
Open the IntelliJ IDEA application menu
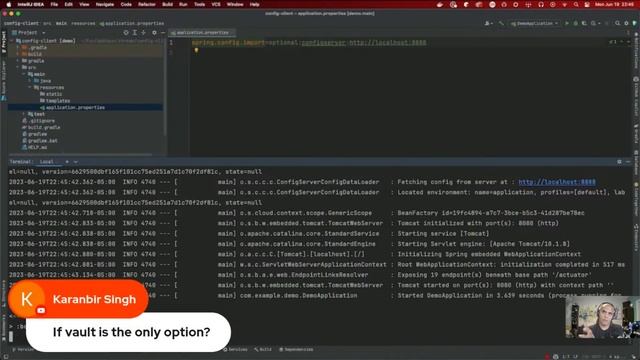tap(30, 4)
